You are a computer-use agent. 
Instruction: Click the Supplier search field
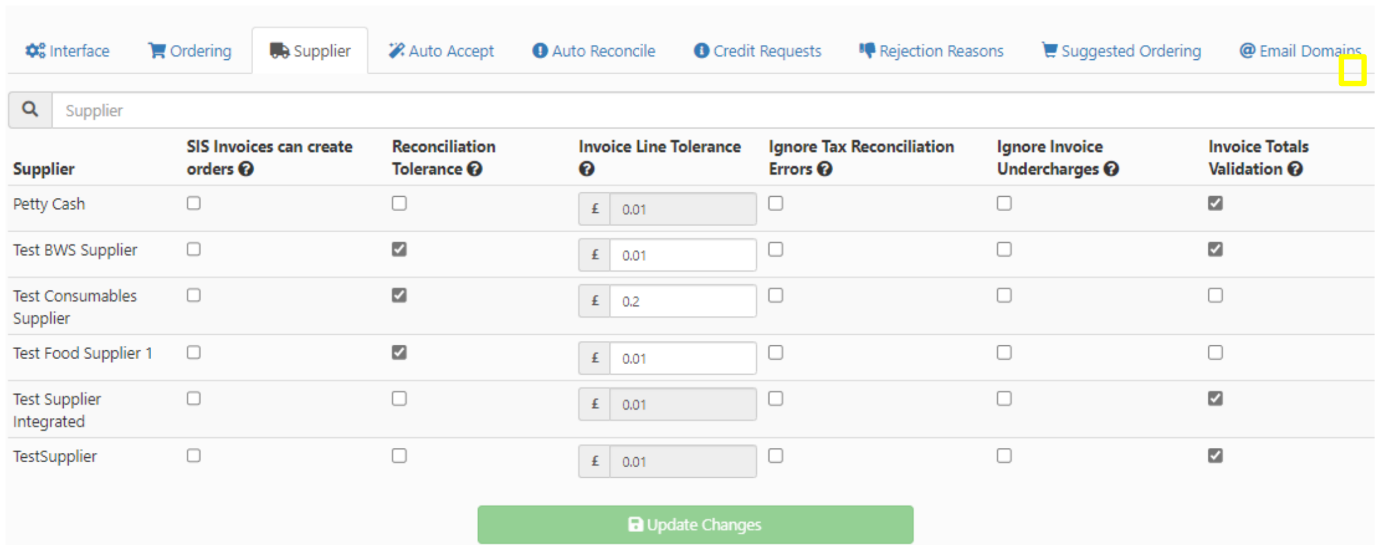pyautogui.click(x=700, y=111)
